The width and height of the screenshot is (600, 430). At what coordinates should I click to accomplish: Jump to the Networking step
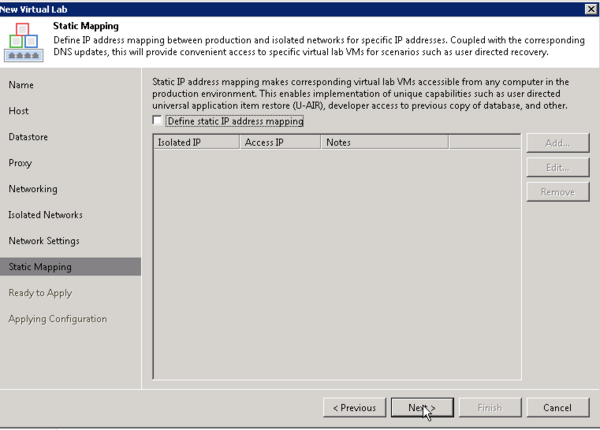[x=33, y=189]
